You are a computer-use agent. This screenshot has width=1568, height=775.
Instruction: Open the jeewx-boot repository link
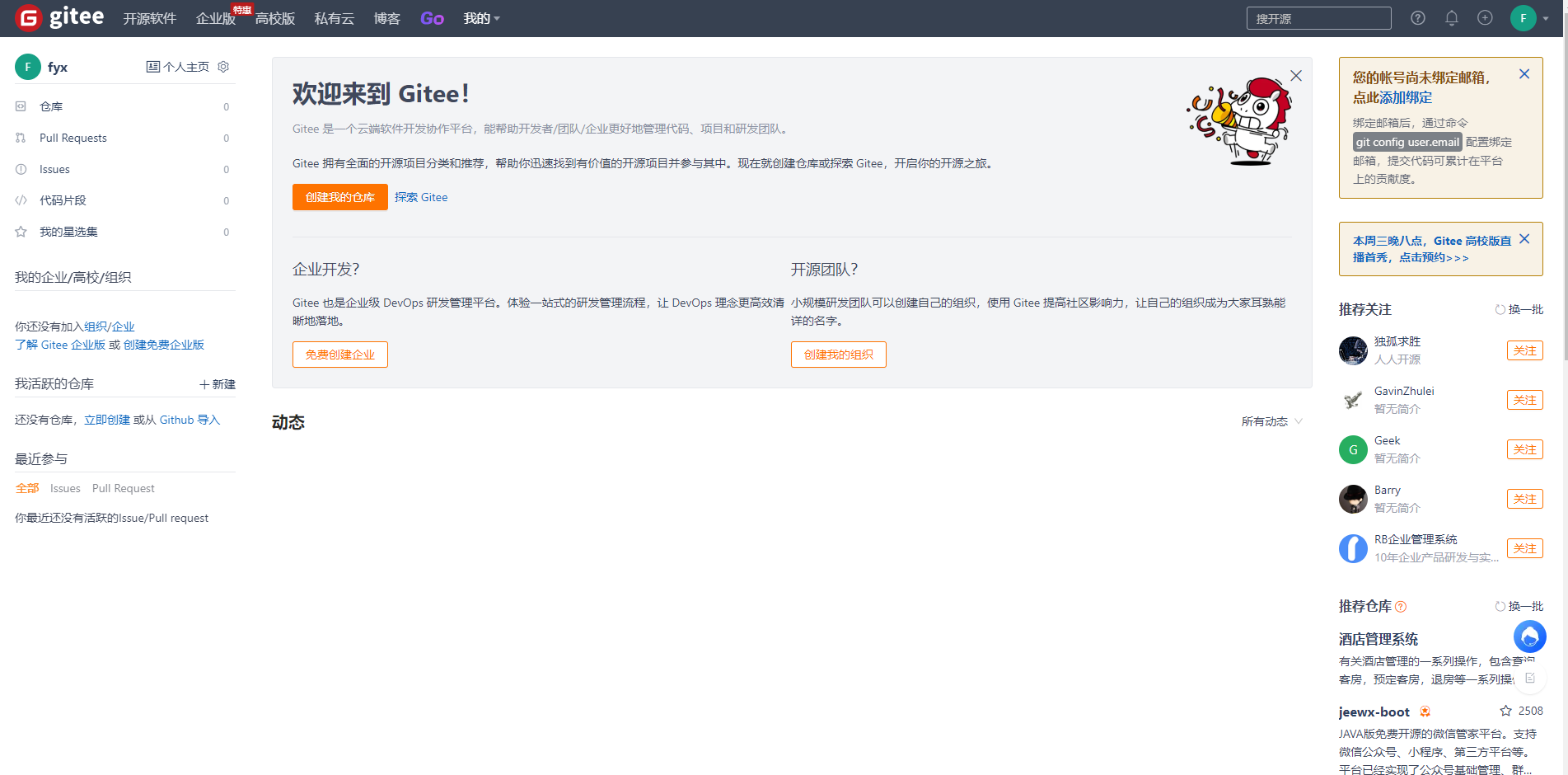[1374, 712]
